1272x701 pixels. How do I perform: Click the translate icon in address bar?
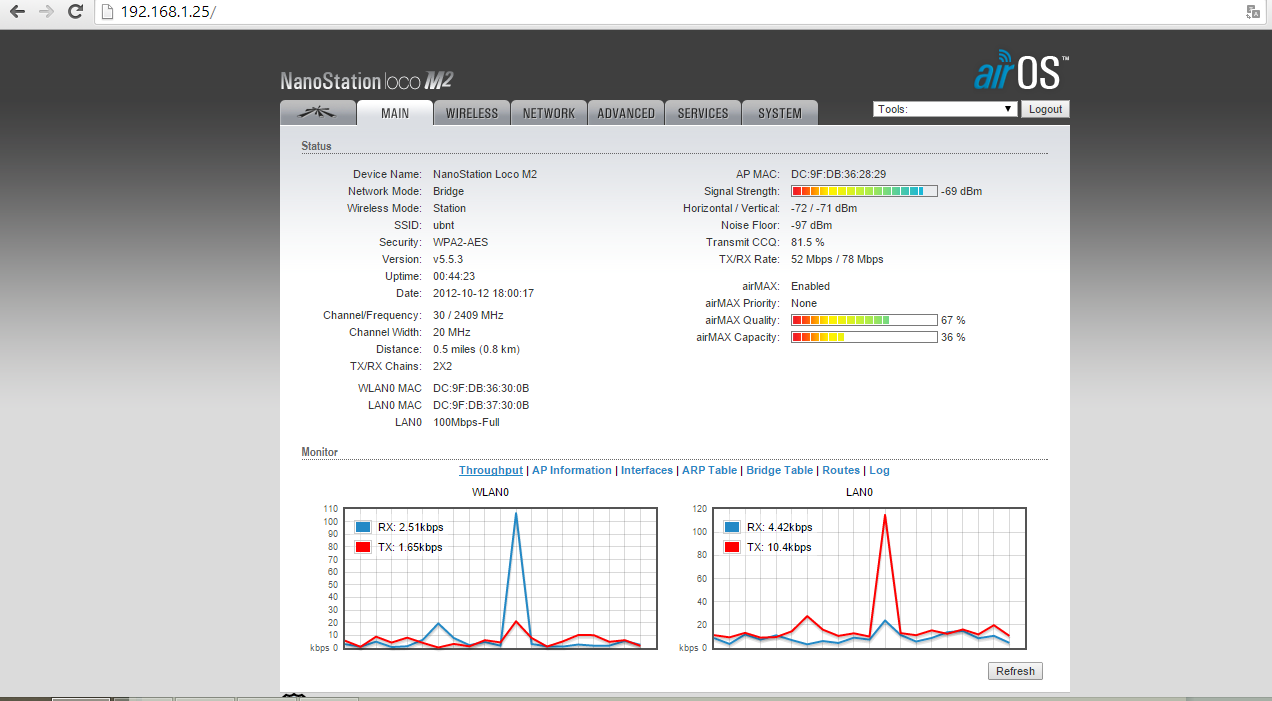pyautogui.click(x=1252, y=12)
